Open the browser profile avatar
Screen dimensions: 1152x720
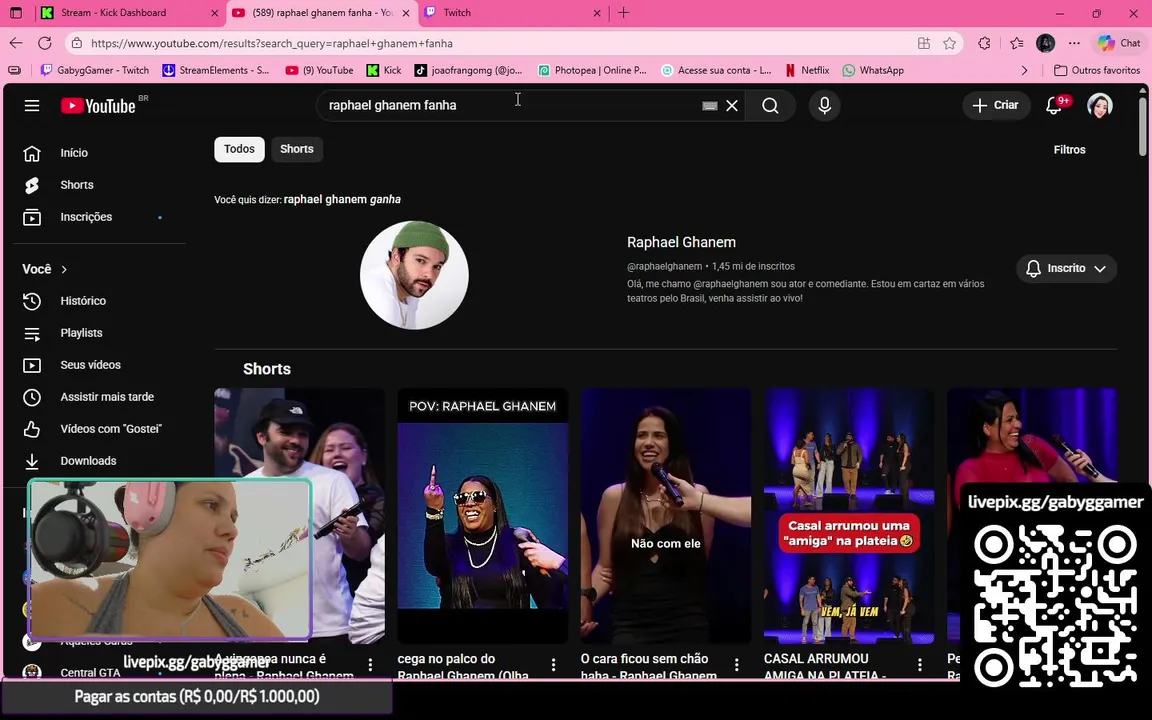1045,43
